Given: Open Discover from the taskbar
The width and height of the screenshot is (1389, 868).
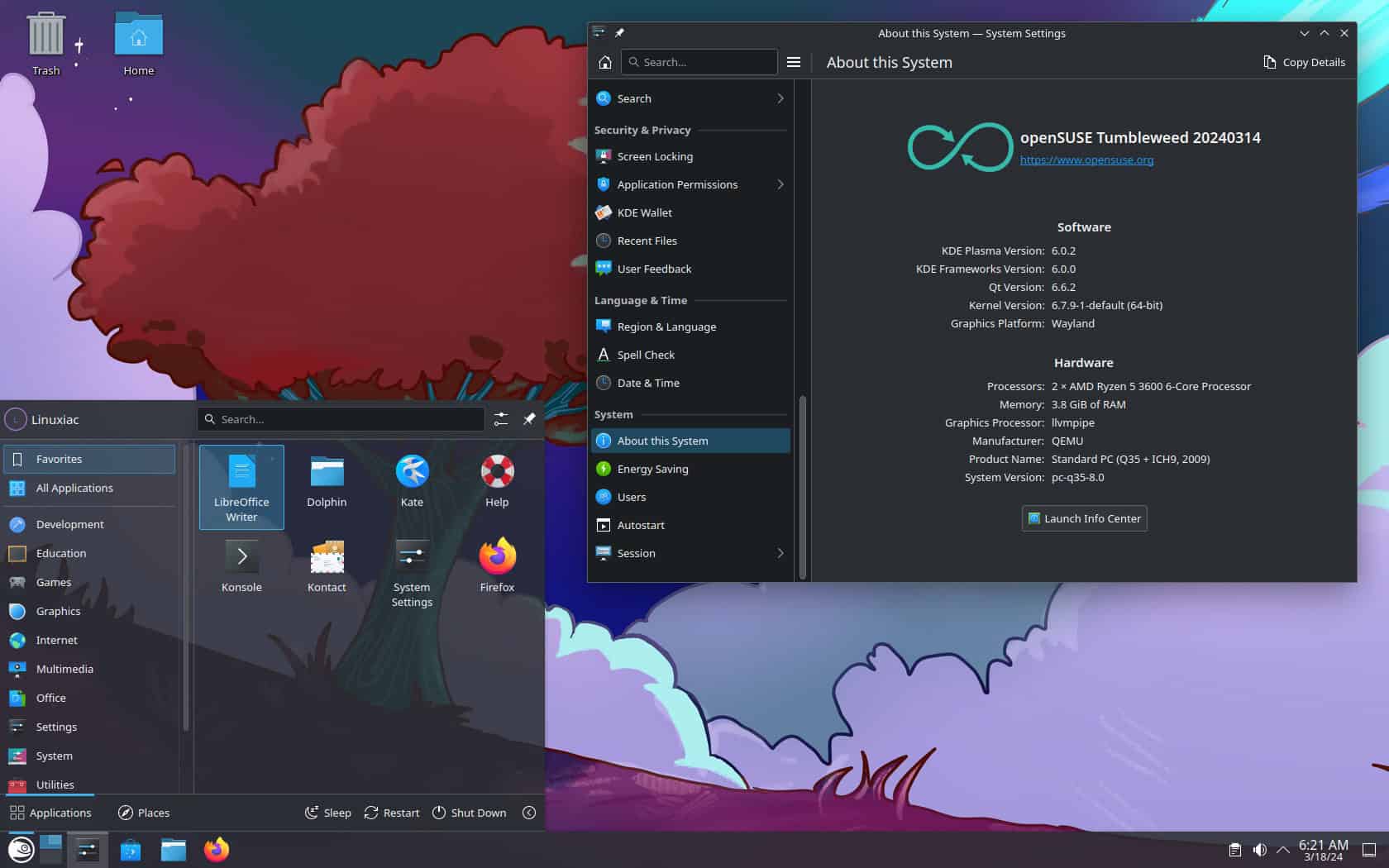Looking at the screenshot, I should pos(130,849).
